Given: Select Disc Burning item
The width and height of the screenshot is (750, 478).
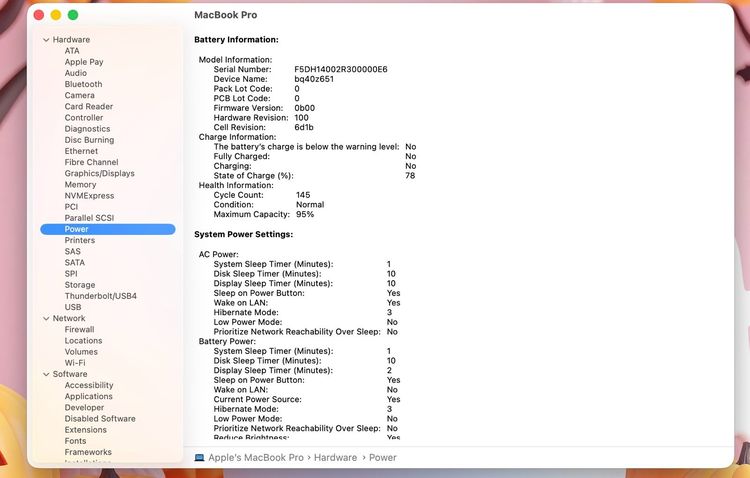Looking at the screenshot, I should [89, 140].
